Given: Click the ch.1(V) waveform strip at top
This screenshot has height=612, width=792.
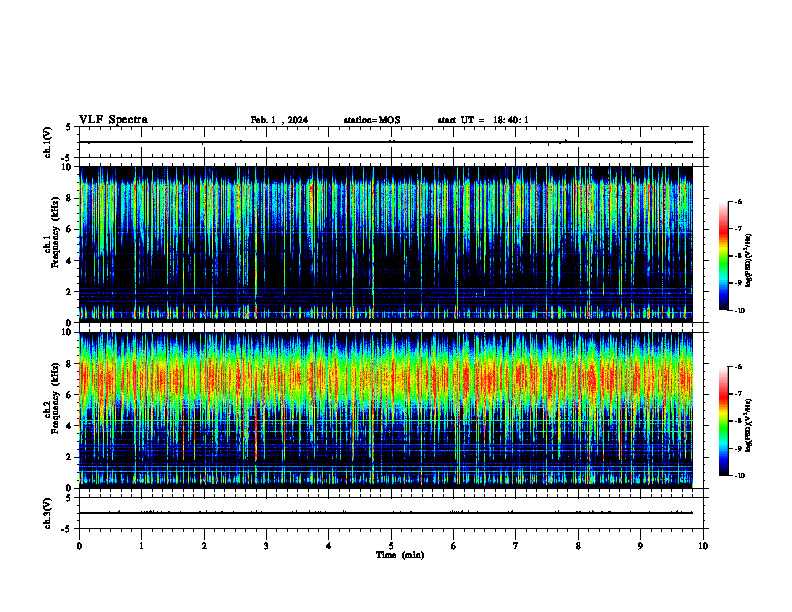Looking at the screenshot, I should coord(391,142).
